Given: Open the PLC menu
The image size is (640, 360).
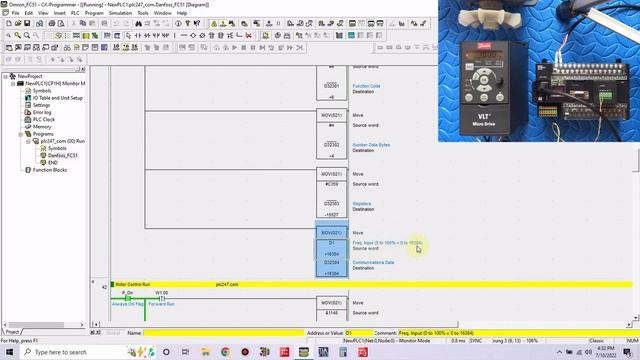Looking at the screenshot, I should coord(75,13).
